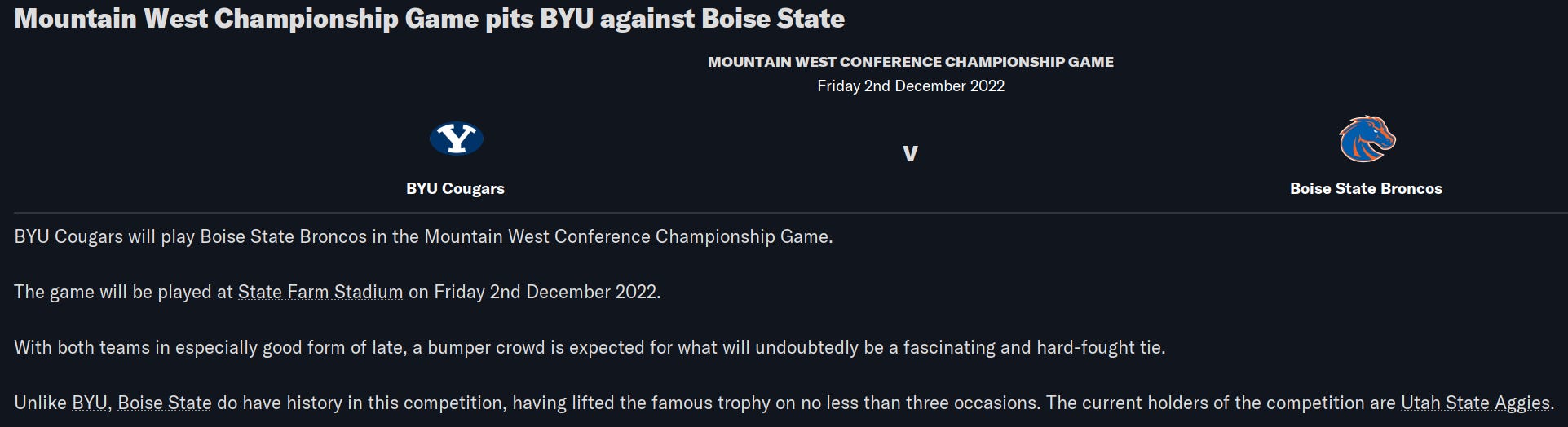Click the underlined Boise State link in last paragraph
The height and width of the screenshot is (427, 1568).
pyautogui.click(x=165, y=403)
